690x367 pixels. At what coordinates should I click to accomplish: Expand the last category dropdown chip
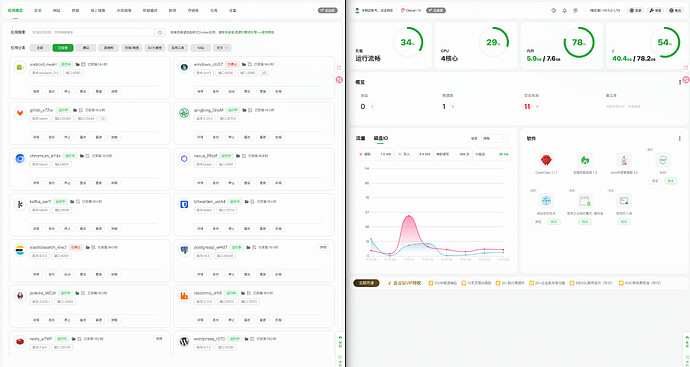coord(222,48)
